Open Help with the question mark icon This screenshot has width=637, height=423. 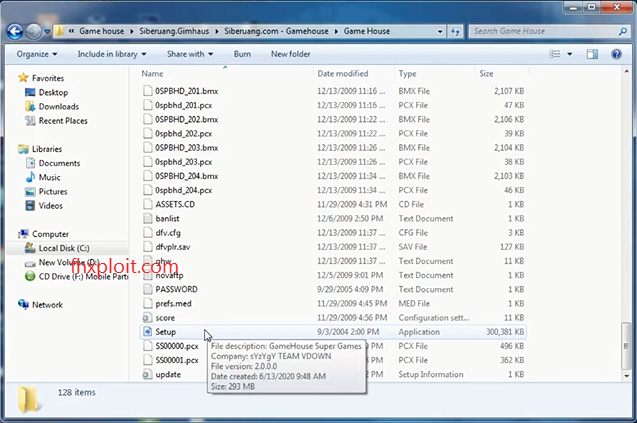616,54
